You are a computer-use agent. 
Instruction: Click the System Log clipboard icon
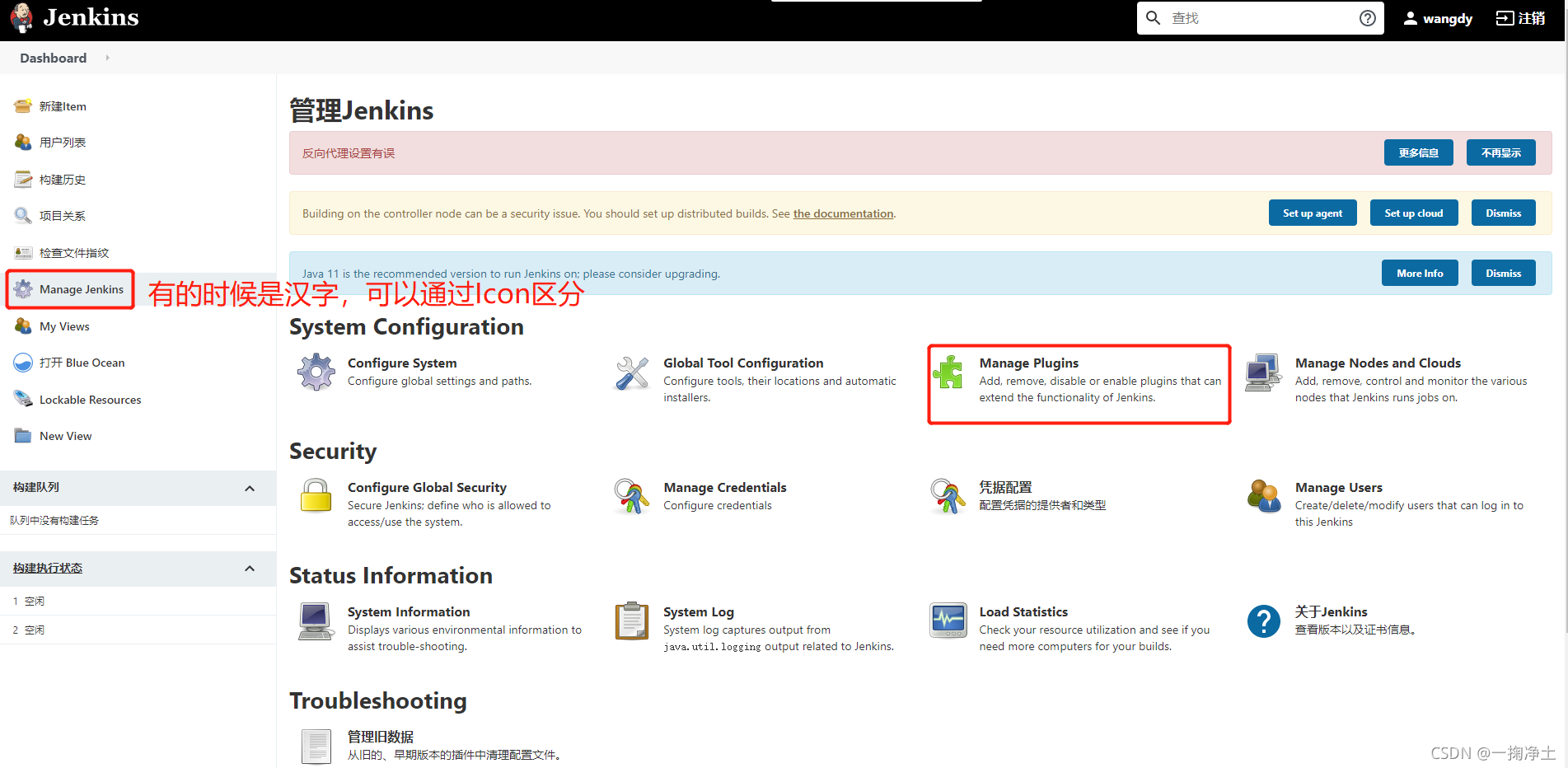tap(632, 621)
